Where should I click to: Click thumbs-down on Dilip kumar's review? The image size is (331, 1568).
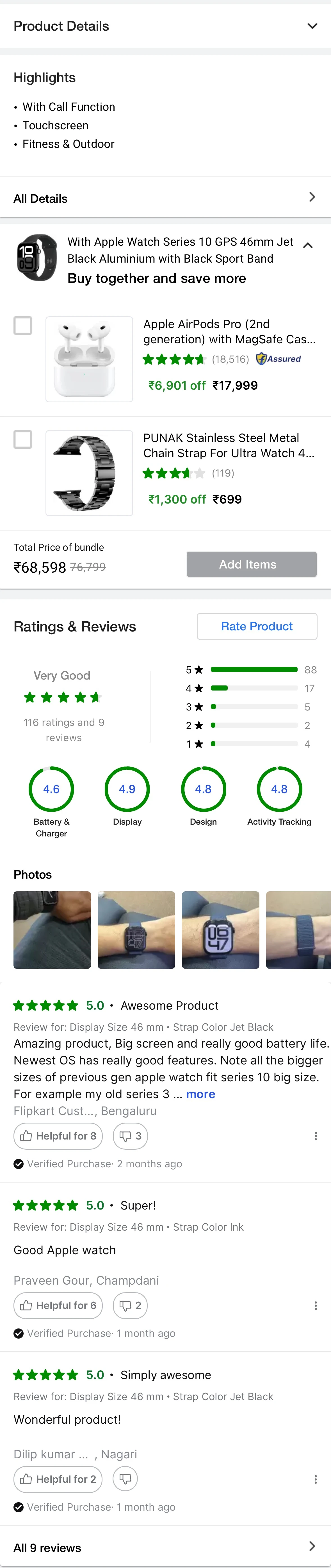pyautogui.click(x=125, y=1479)
